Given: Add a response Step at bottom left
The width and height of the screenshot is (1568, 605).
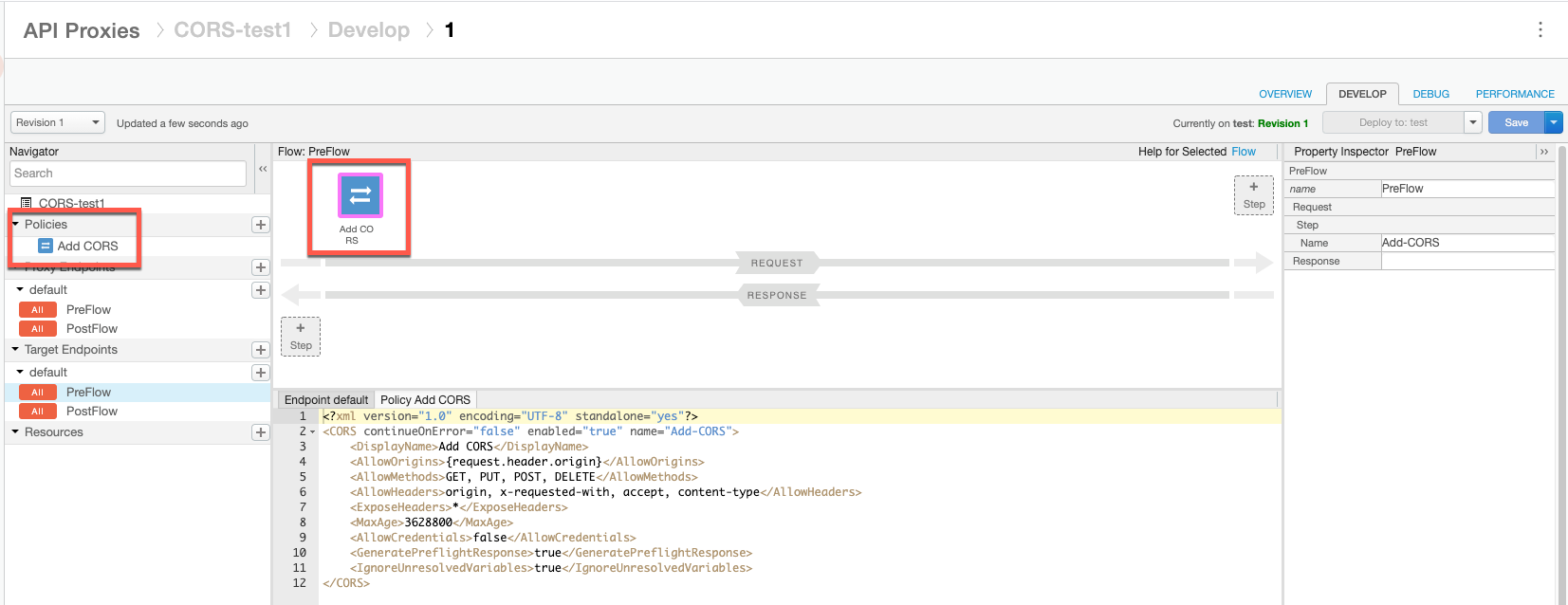Looking at the screenshot, I should point(301,336).
